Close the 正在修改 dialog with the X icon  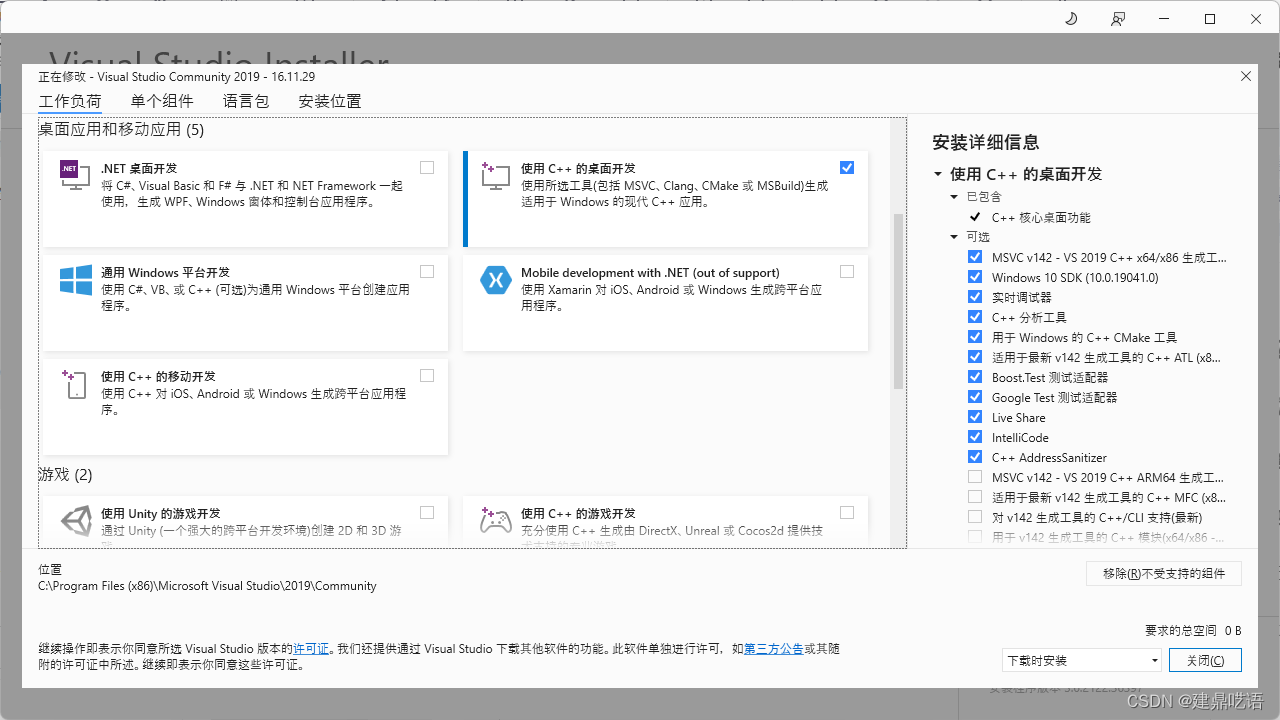pos(1246,76)
